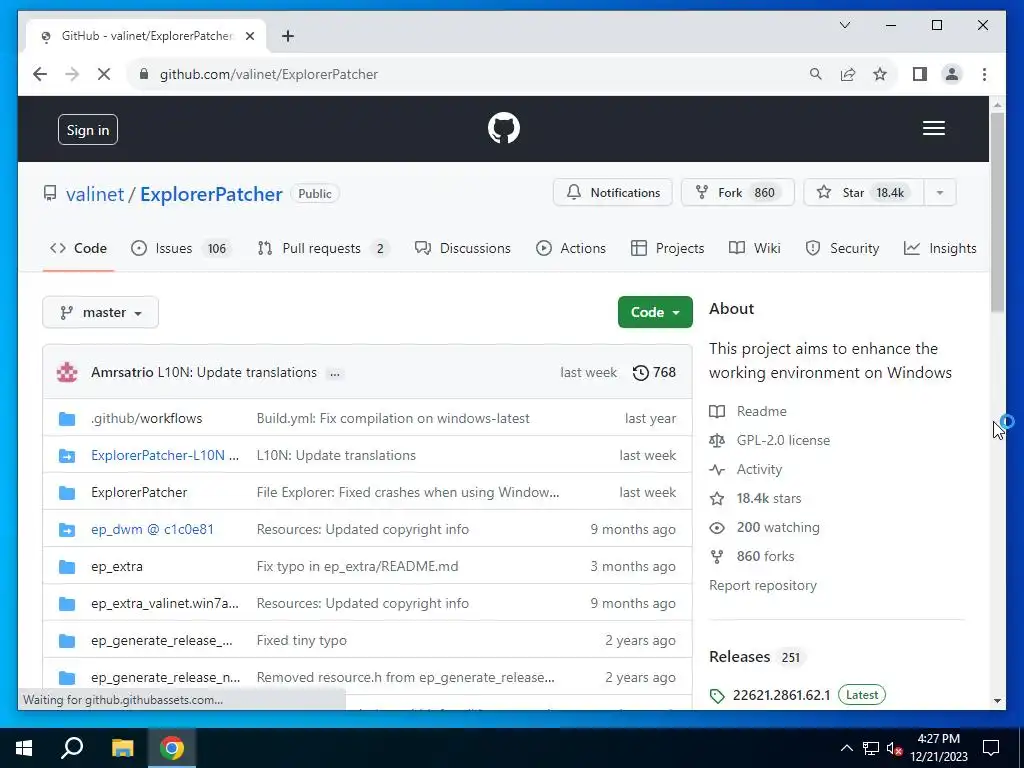Click the Sign in button
The image size is (1024, 768).
(x=88, y=130)
